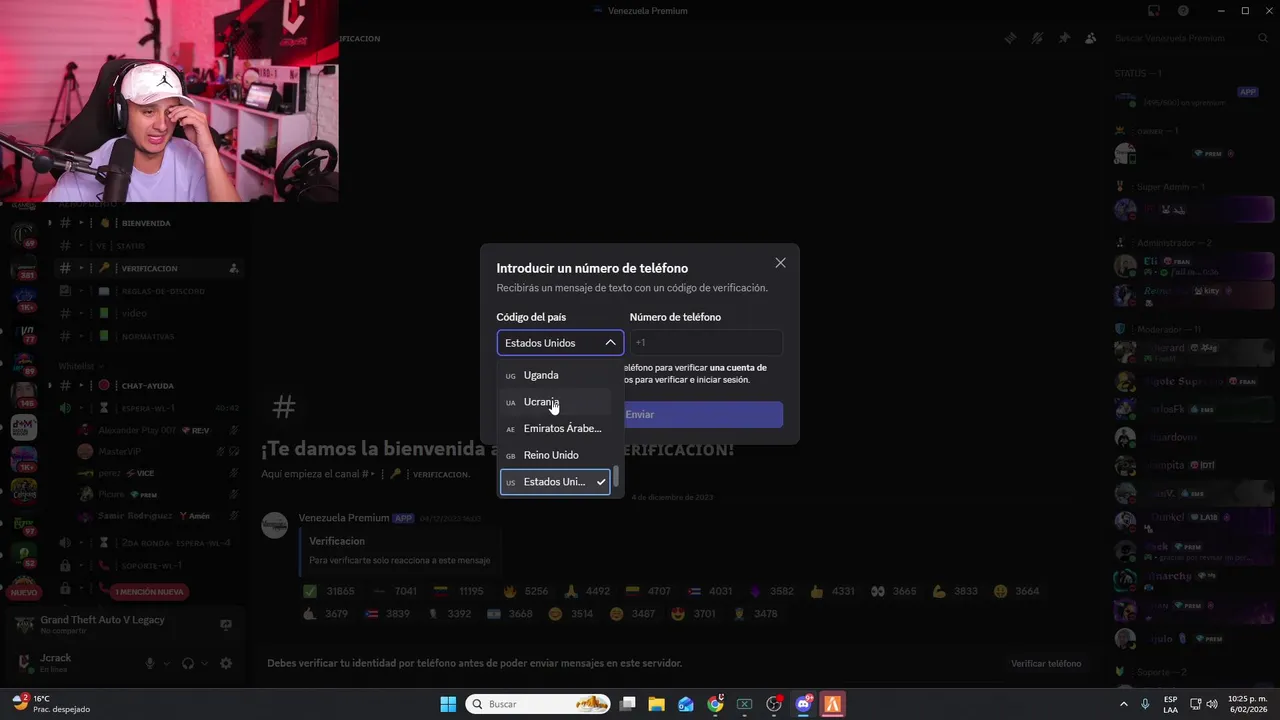The height and width of the screenshot is (720, 1280).
Task: Choose Reino Unido in country list
Action: point(555,455)
